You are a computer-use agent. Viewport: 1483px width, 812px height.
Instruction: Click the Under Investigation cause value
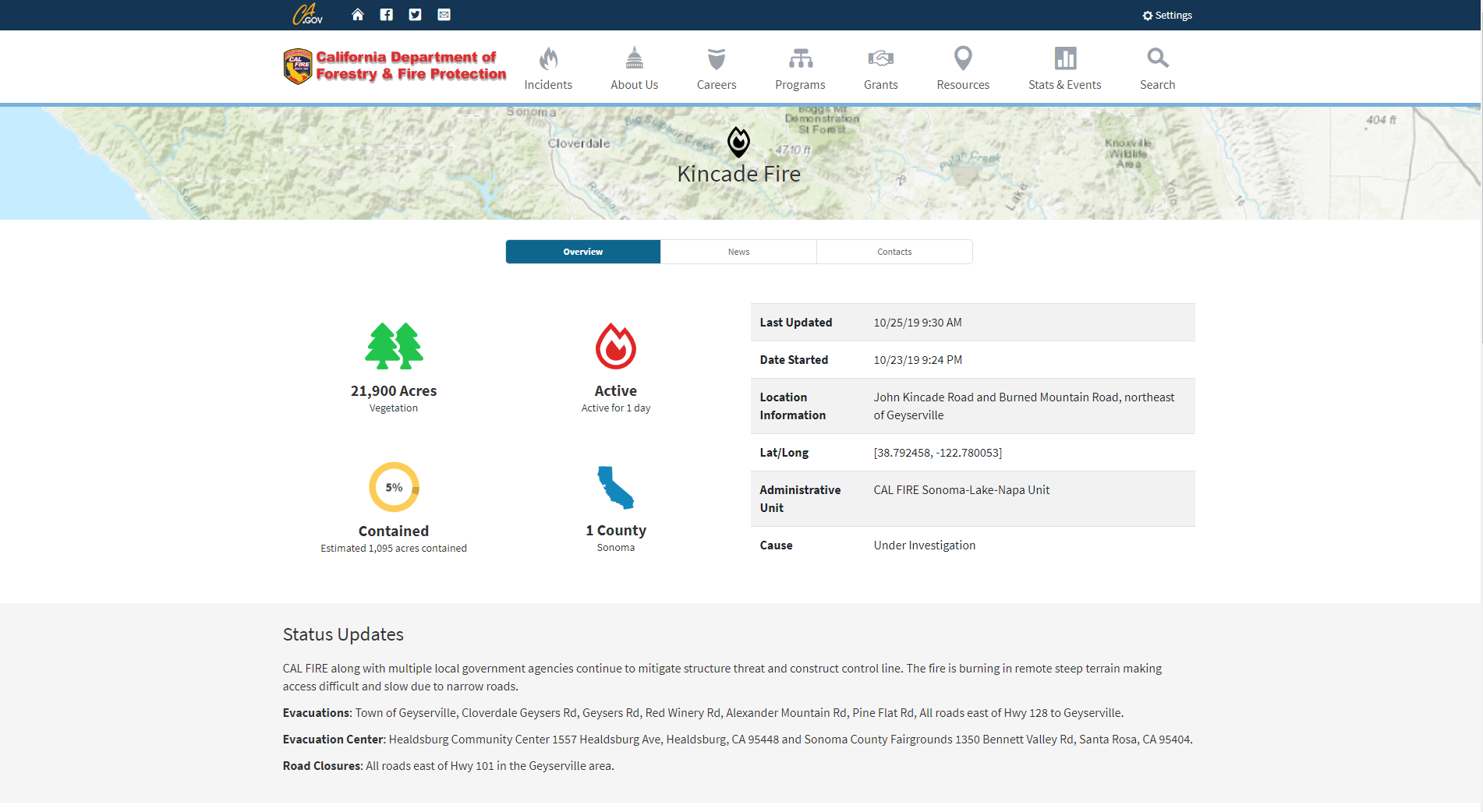click(925, 545)
